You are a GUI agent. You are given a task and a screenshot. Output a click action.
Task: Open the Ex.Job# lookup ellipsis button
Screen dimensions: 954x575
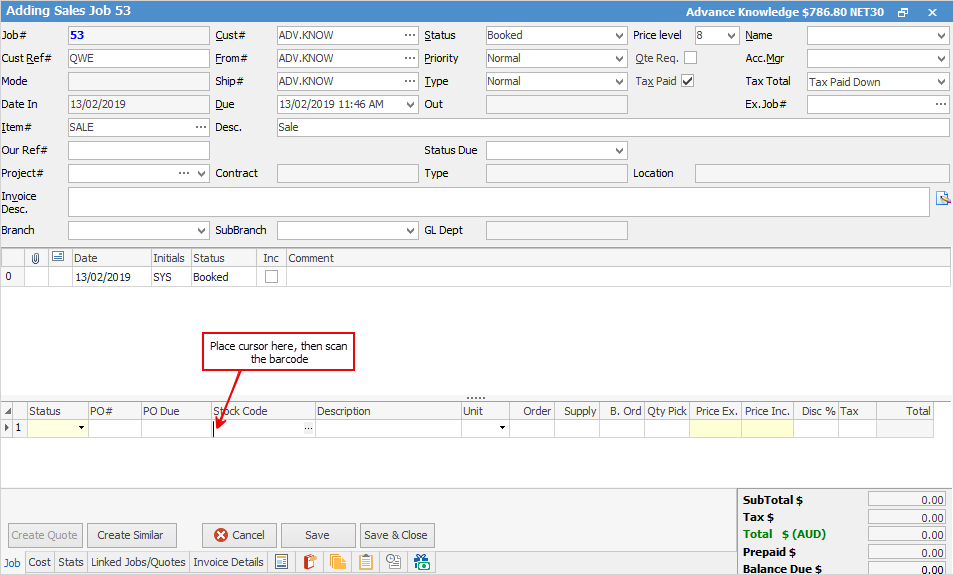point(941,104)
